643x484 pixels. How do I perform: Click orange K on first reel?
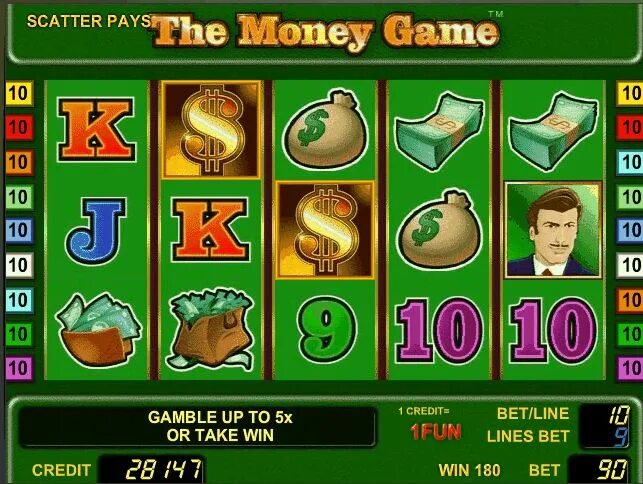tap(97, 129)
